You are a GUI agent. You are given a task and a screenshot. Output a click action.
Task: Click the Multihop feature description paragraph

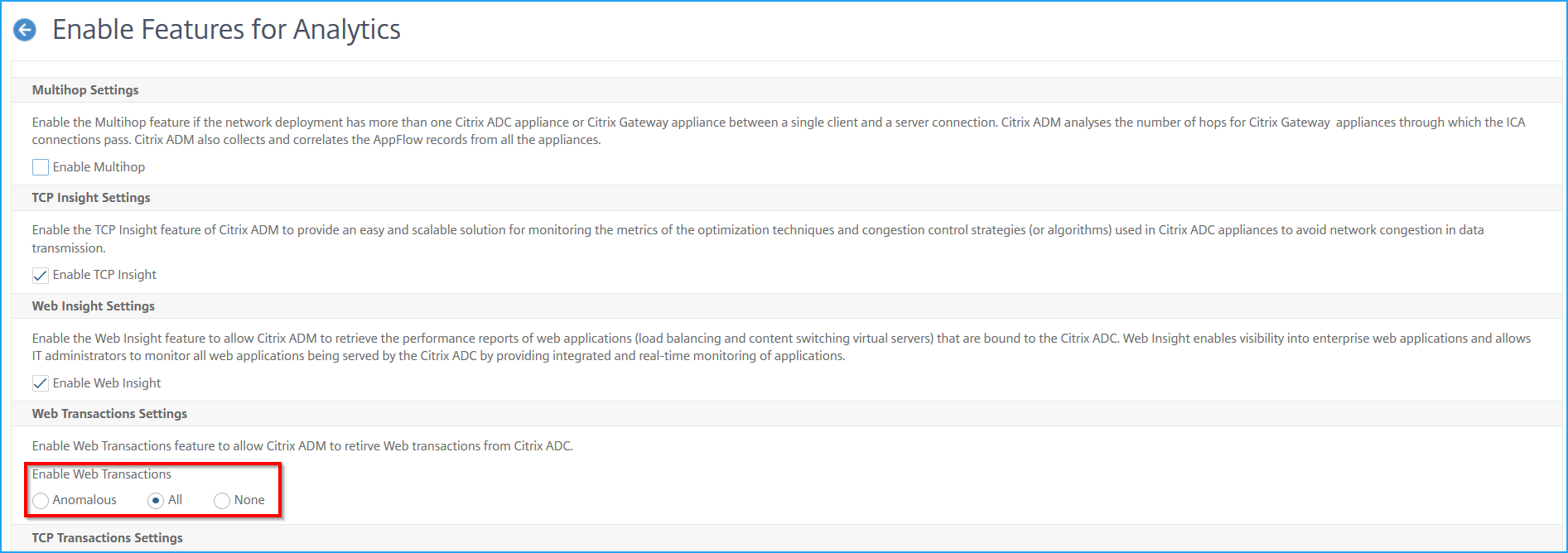779,131
